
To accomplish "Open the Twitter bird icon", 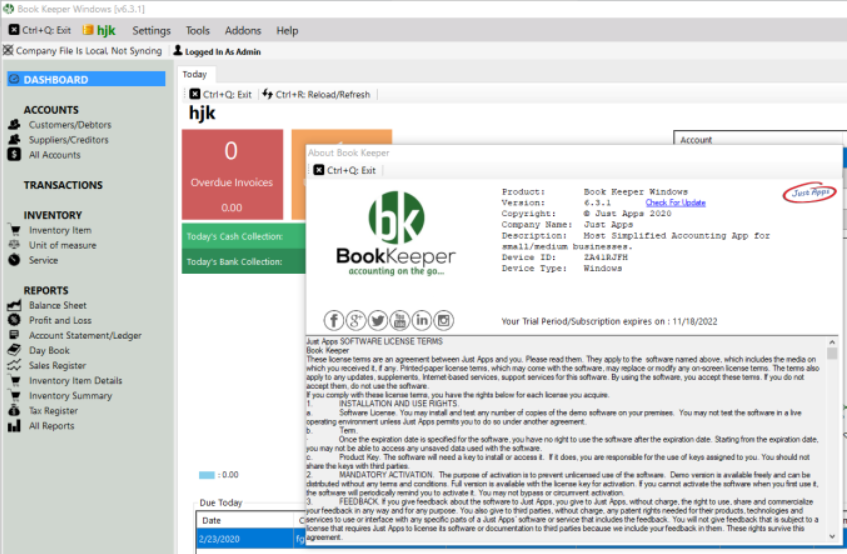I will pos(378,321).
